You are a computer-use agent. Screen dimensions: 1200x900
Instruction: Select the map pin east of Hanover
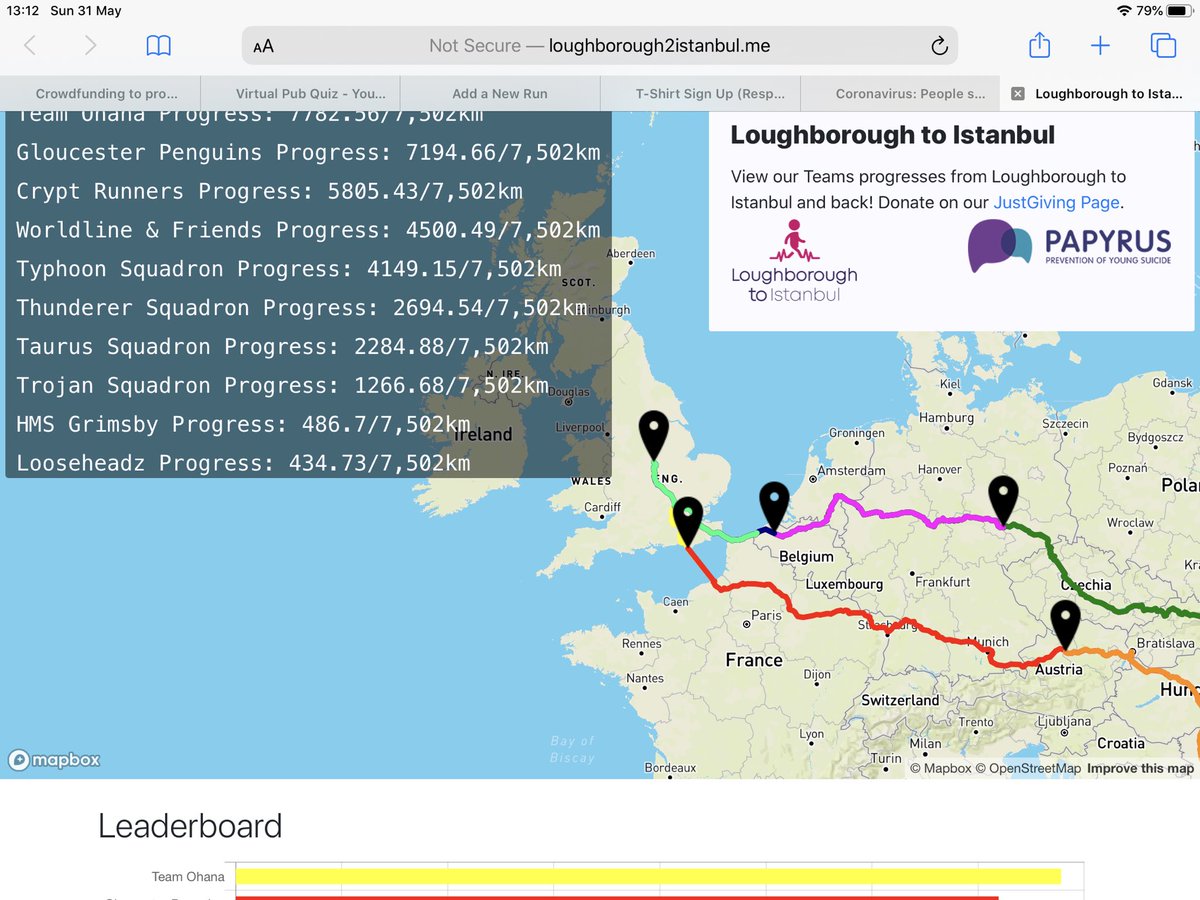[1003, 499]
